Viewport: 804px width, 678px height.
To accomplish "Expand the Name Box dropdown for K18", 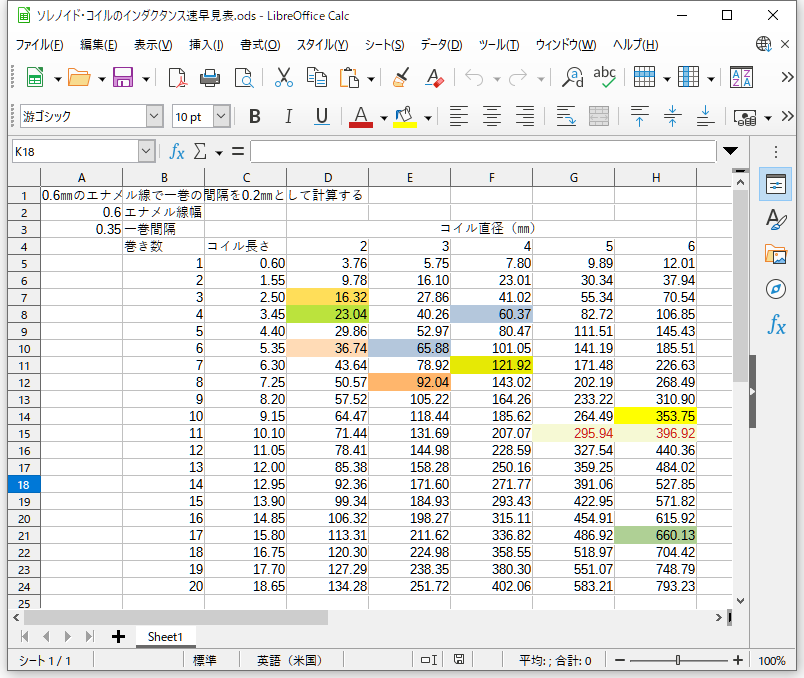I will coord(146,151).
